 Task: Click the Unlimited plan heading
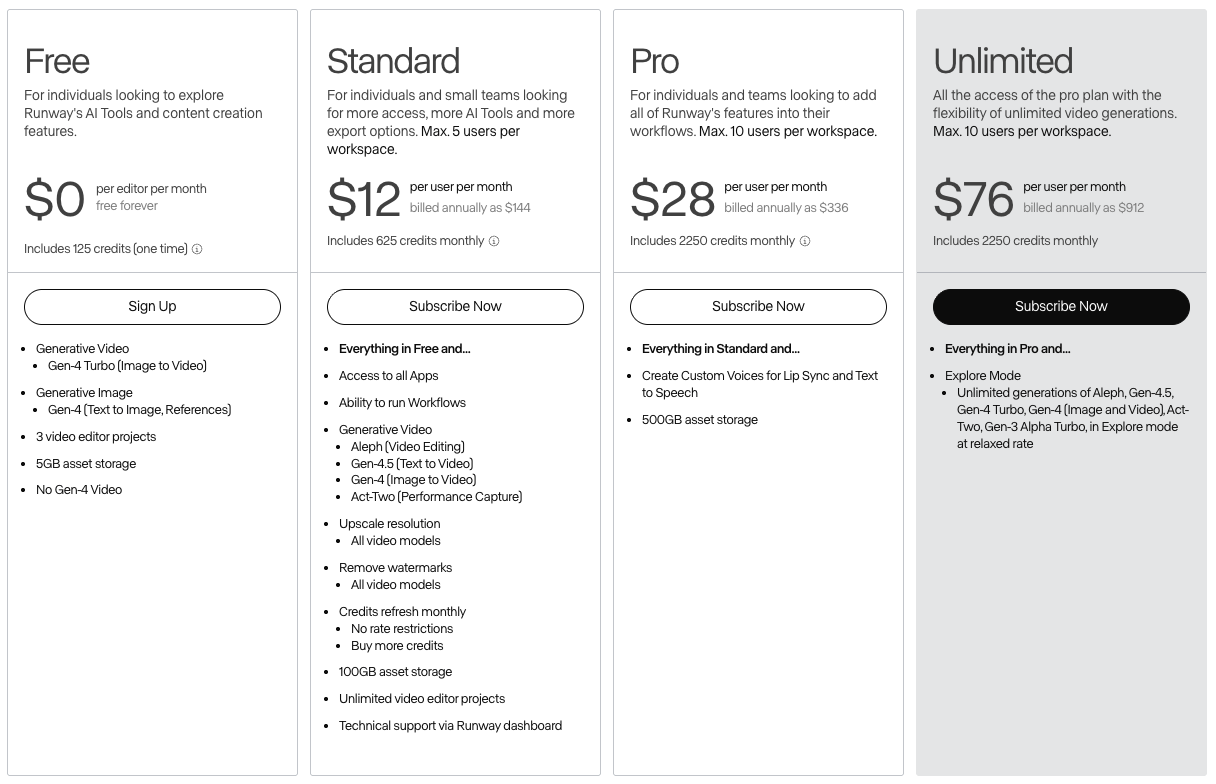click(x=1002, y=61)
